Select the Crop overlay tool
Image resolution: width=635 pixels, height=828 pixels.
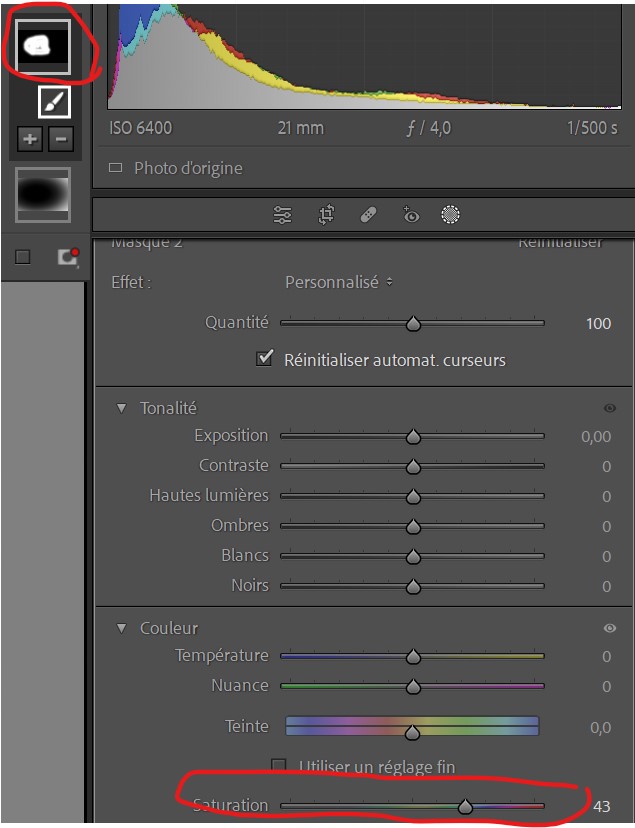(x=326, y=215)
